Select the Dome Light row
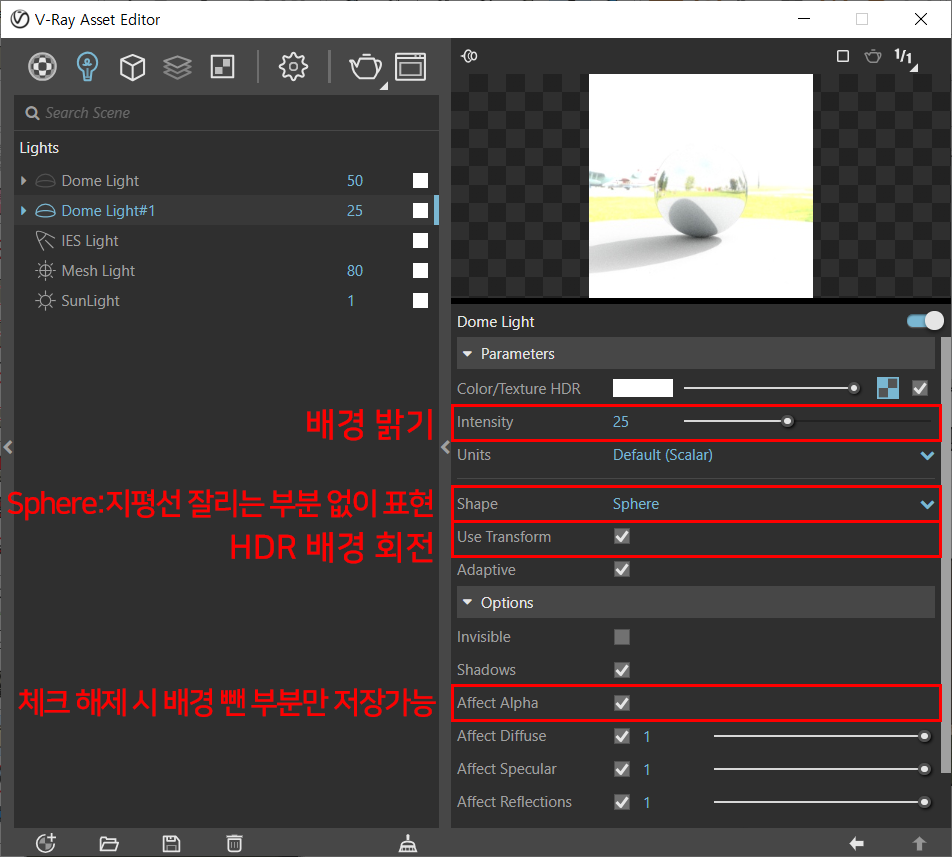Viewport: 952px width, 857px height. 226,181
